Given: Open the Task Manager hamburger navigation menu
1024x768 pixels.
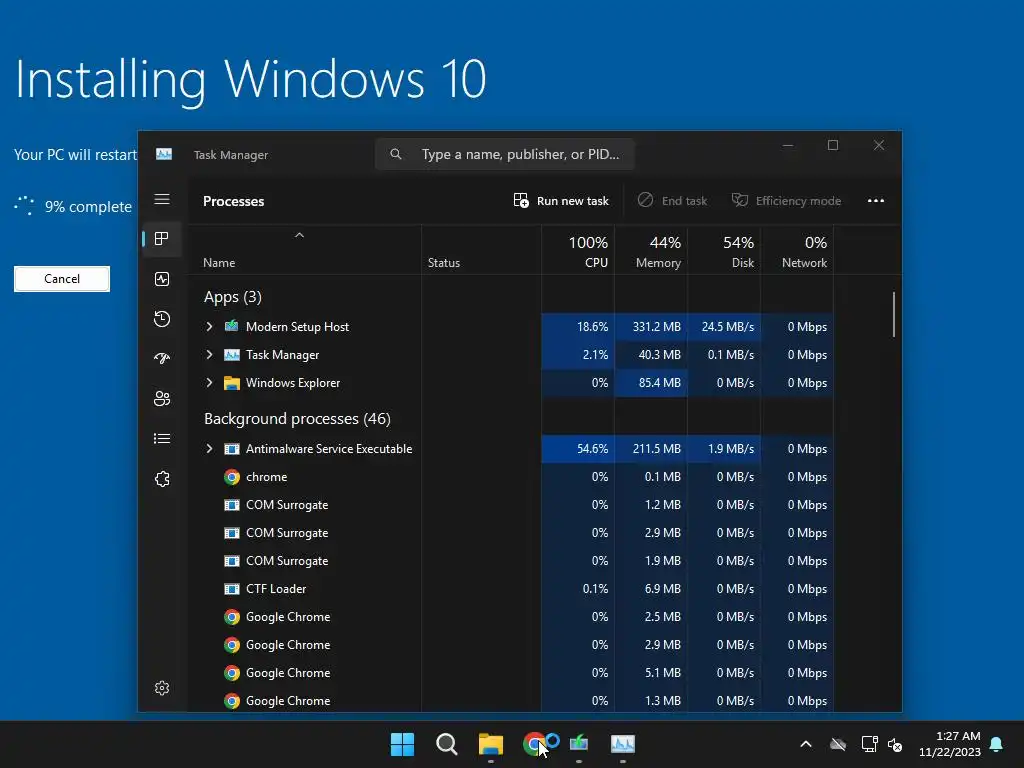Looking at the screenshot, I should tap(162, 199).
